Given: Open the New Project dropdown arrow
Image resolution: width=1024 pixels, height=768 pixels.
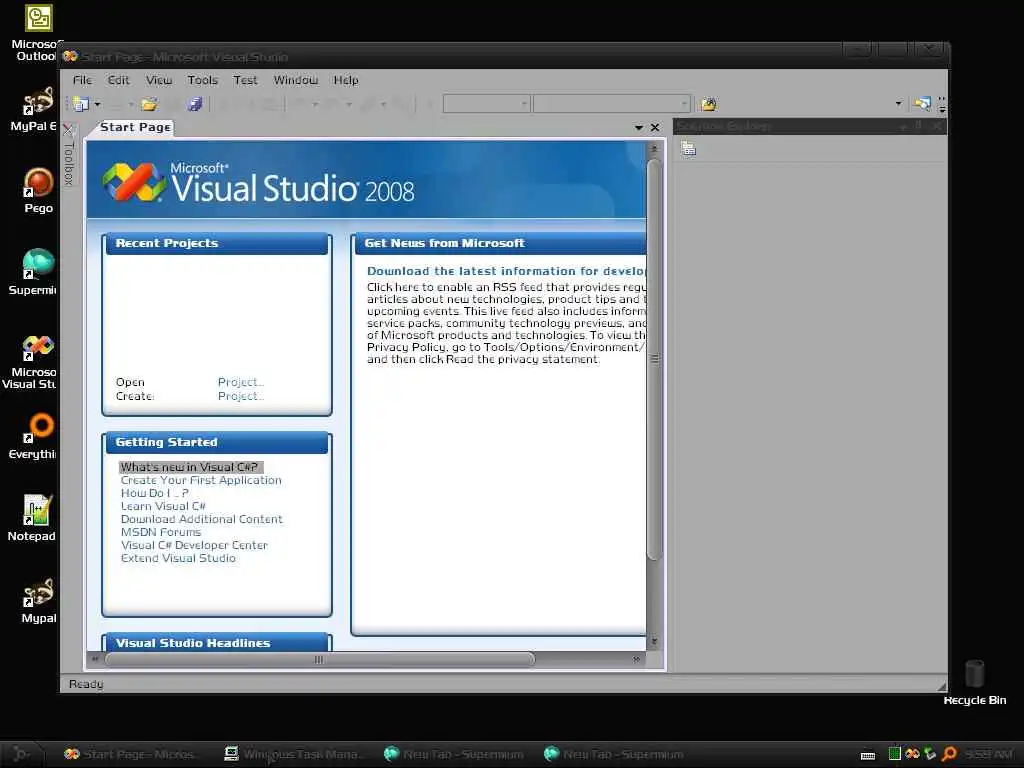Looking at the screenshot, I should (97, 104).
